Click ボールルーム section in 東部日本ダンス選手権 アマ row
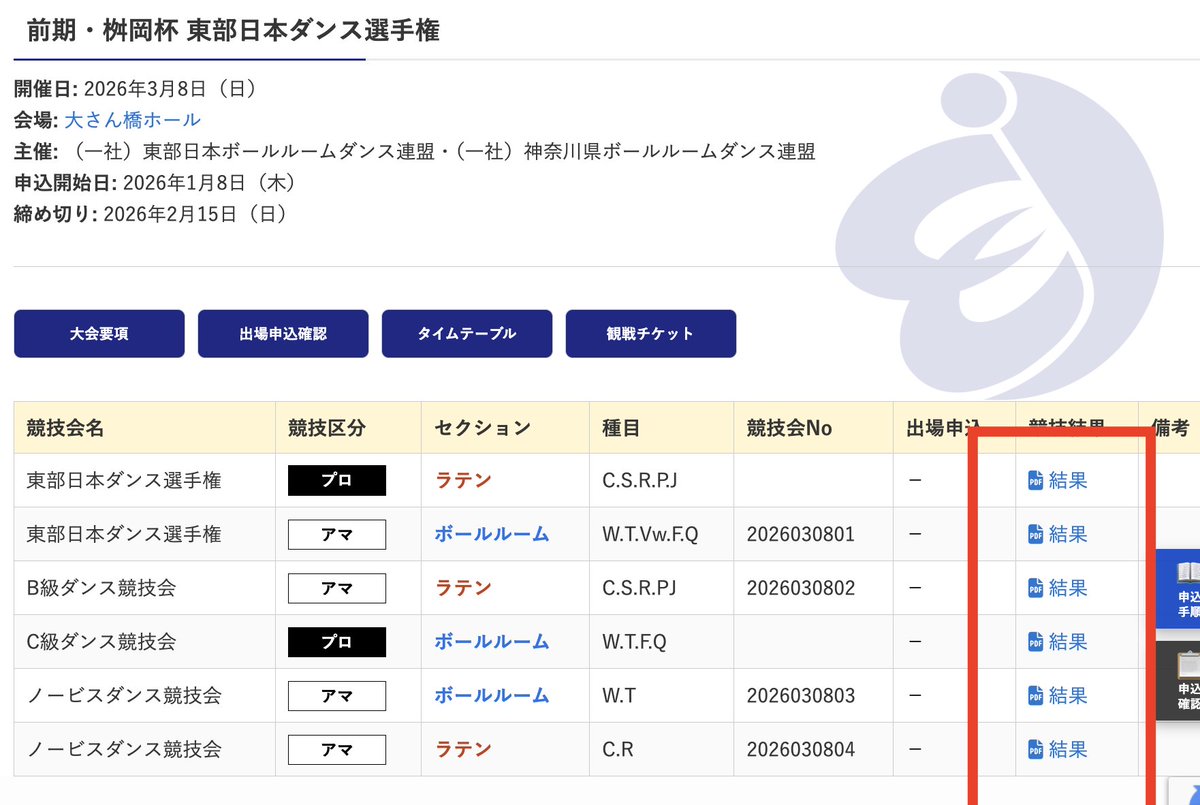This screenshot has width=1200, height=805. click(x=492, y=534)
